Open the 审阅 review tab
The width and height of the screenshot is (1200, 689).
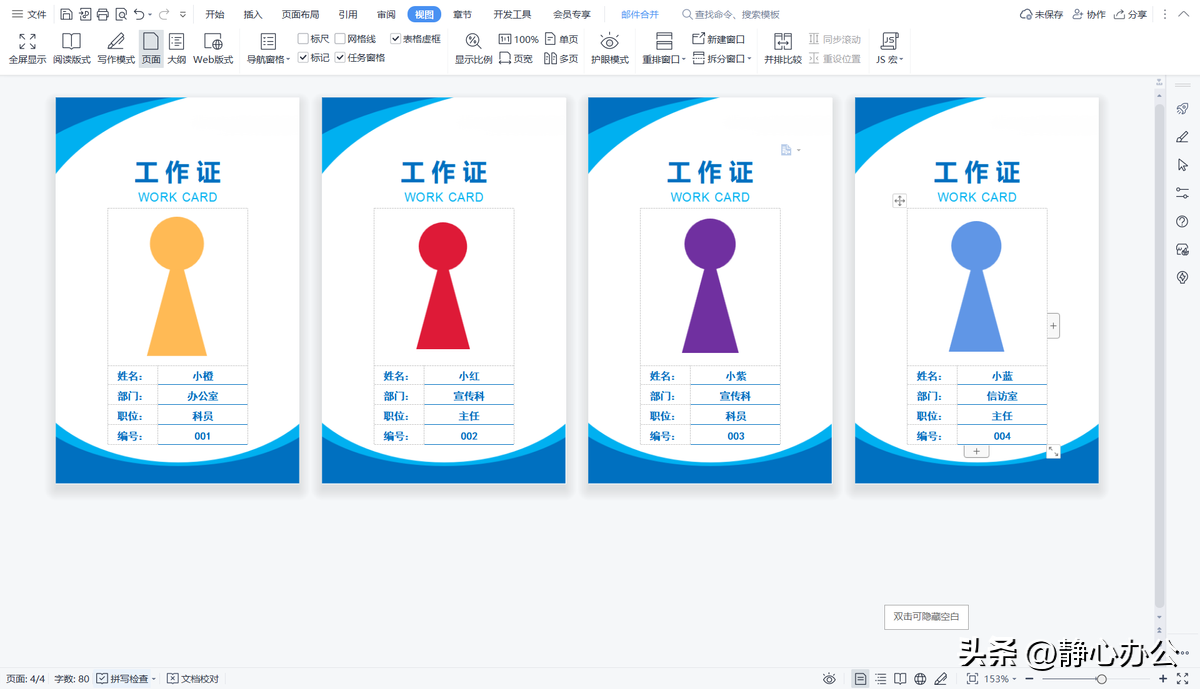(x=386, y=15)
